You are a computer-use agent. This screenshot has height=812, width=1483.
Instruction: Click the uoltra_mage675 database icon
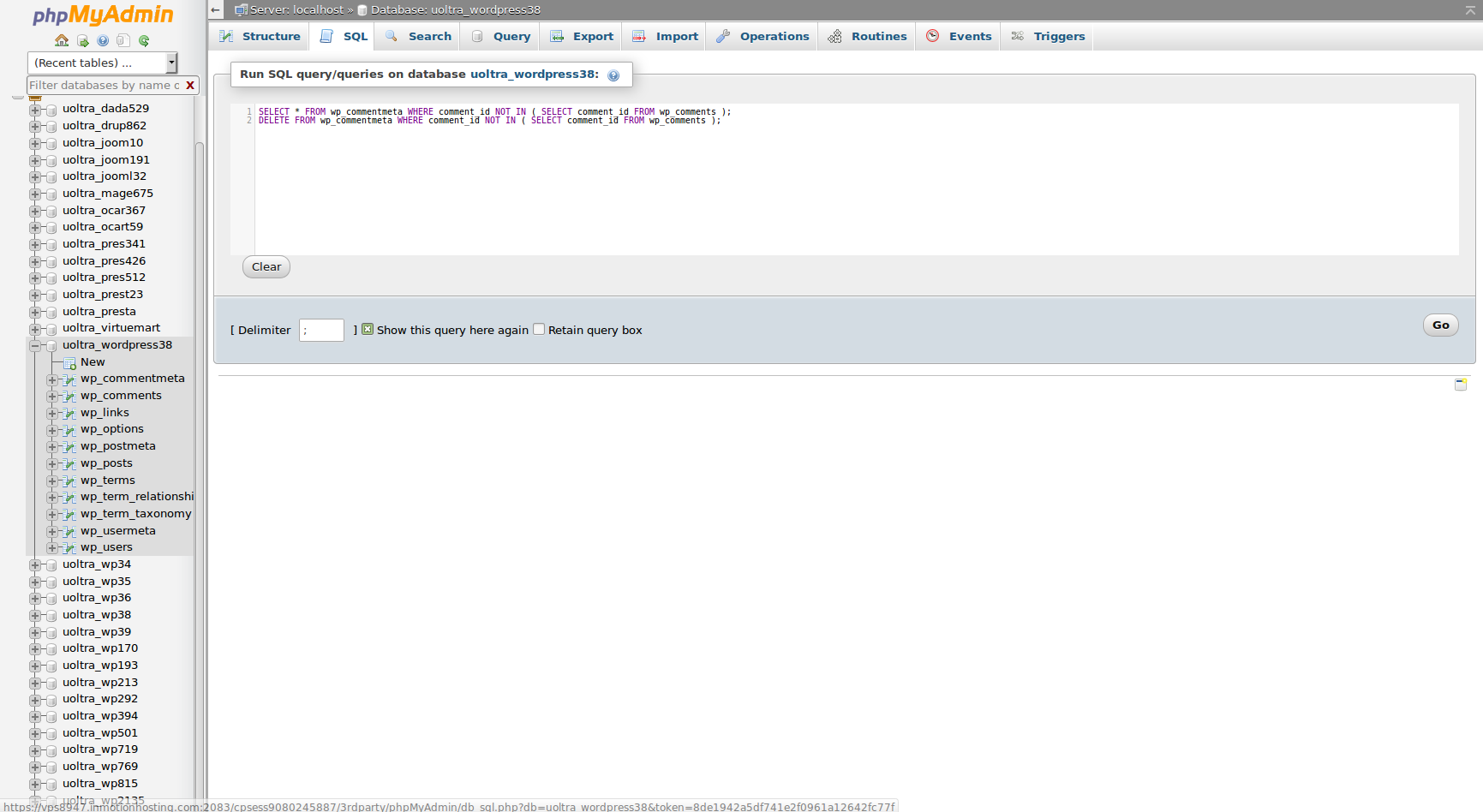51,194
